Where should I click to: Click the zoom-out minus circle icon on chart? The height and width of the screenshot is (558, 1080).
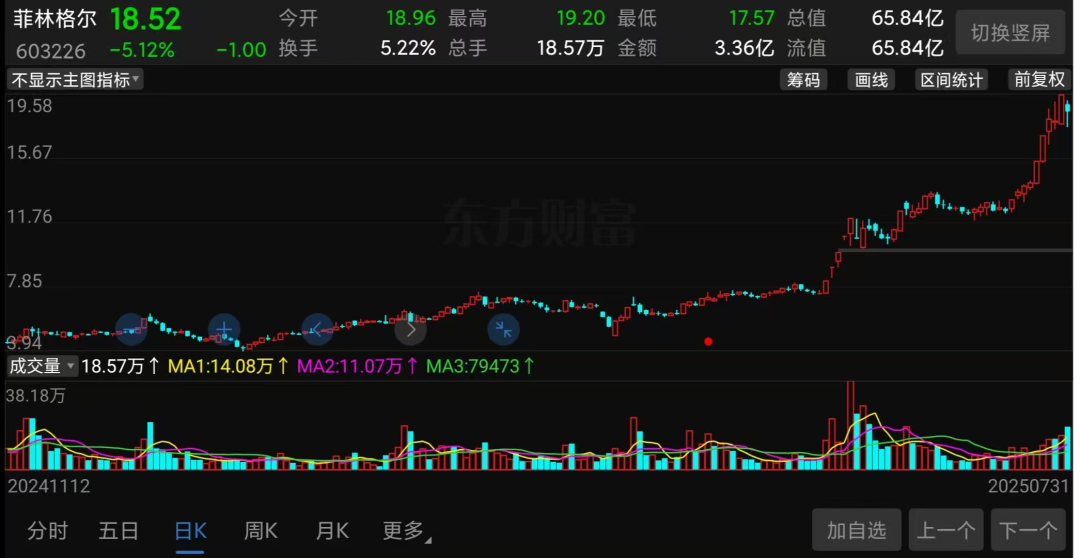point(131,329)
